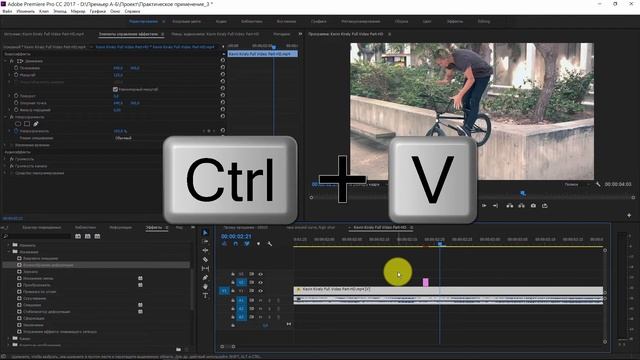
Task: Select the Type tool
Action: (205, 296)
